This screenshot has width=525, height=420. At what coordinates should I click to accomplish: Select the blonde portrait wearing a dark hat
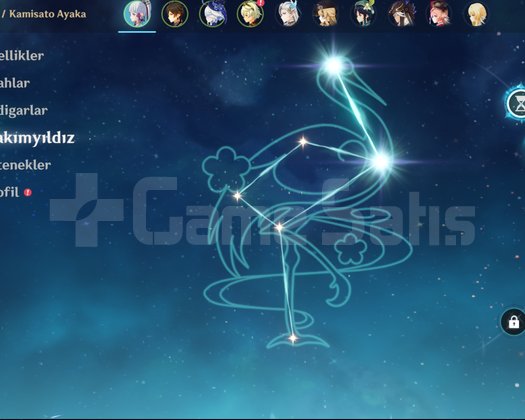tap(326, 14)
